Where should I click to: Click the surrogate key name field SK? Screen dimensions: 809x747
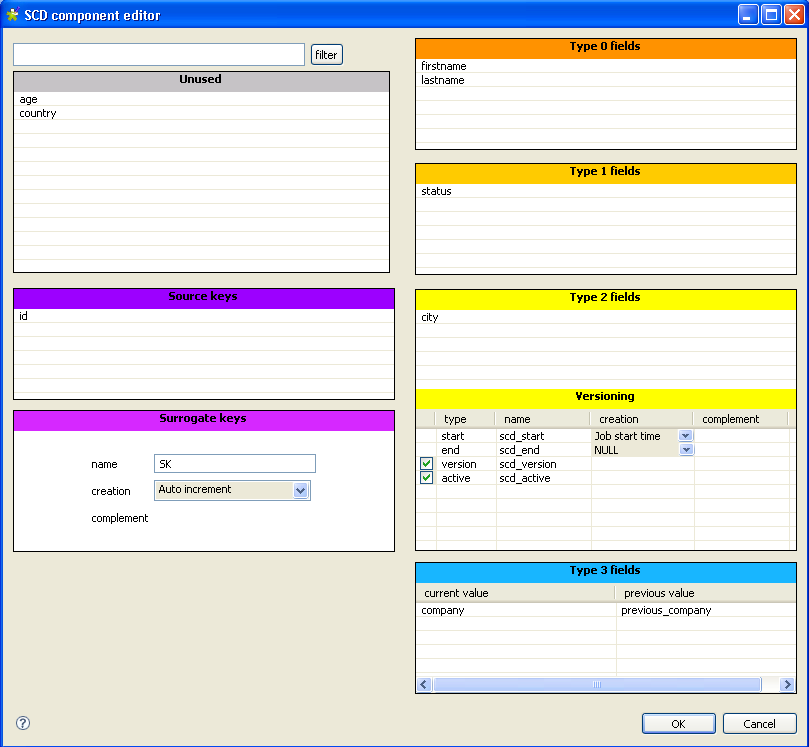[x=235, y=464]
